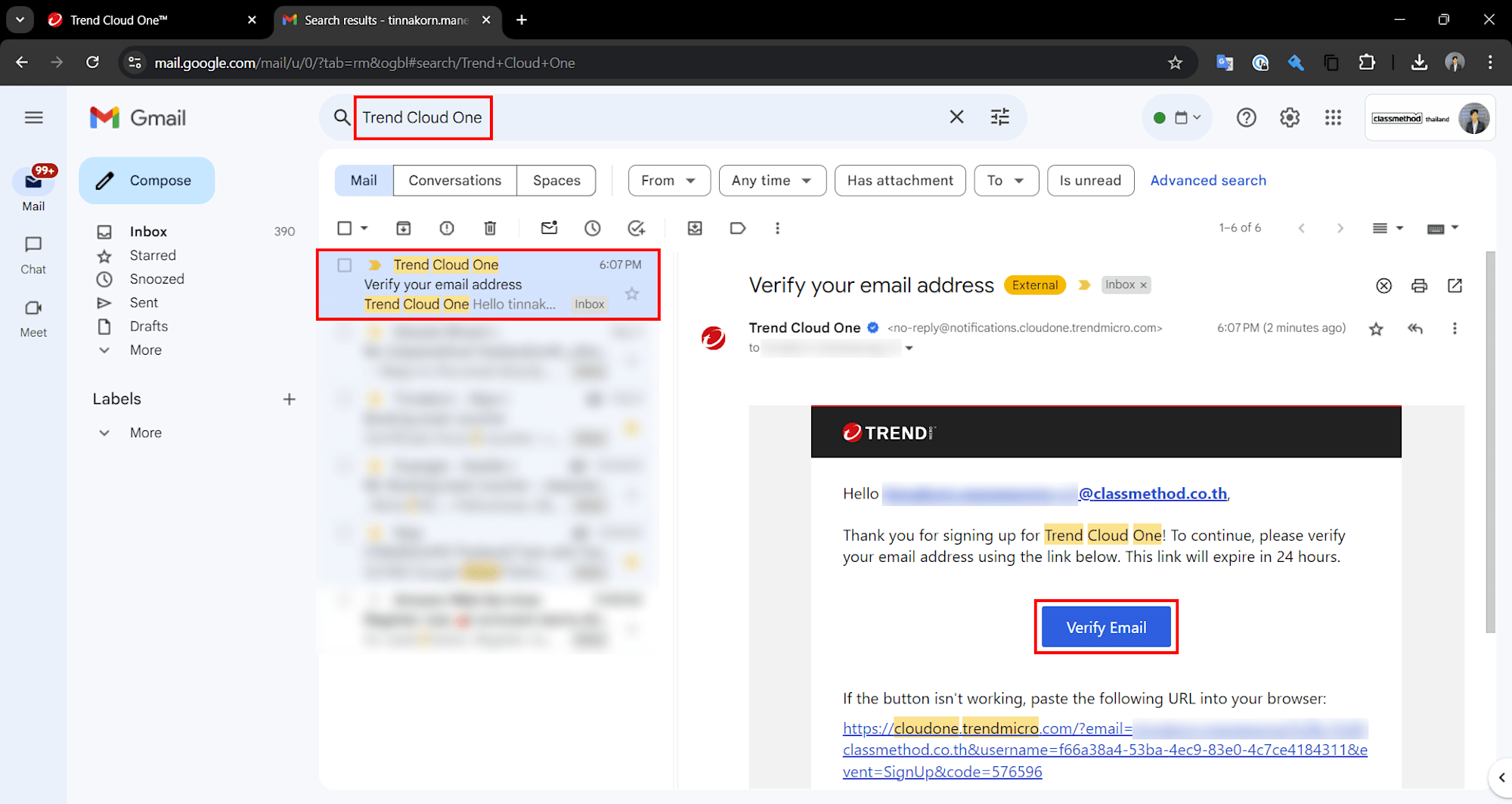Toggle importance marker on list email
1512x804 pixels.
[374, 265]
